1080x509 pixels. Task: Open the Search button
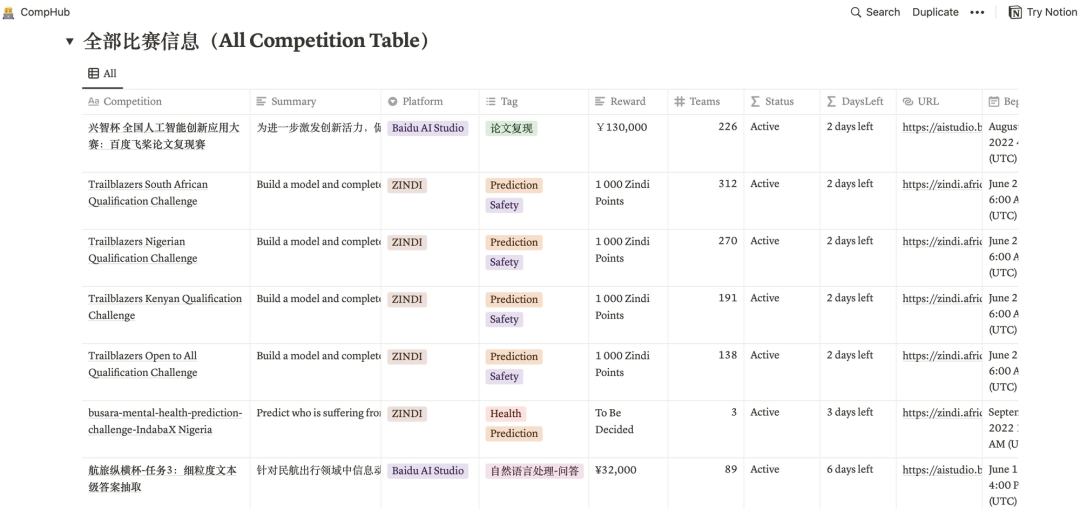tap(875, 12)
